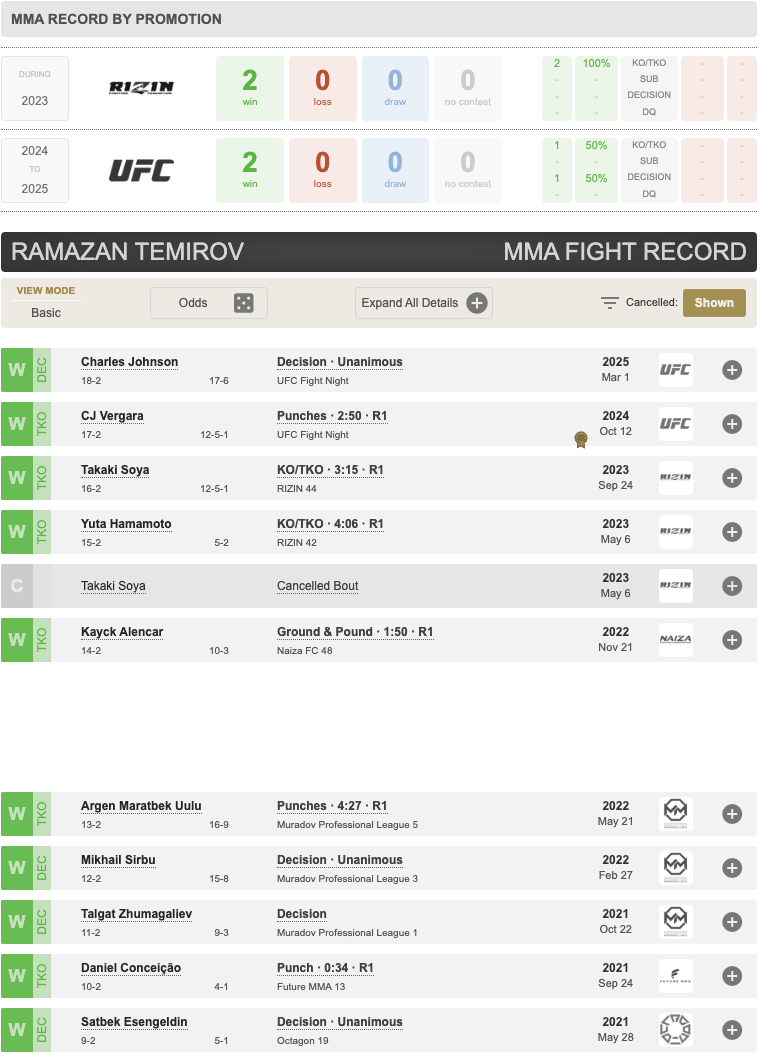Click the filter lines icon near Cancelled
The image size is (762, 1058).
tap(609, 303)
